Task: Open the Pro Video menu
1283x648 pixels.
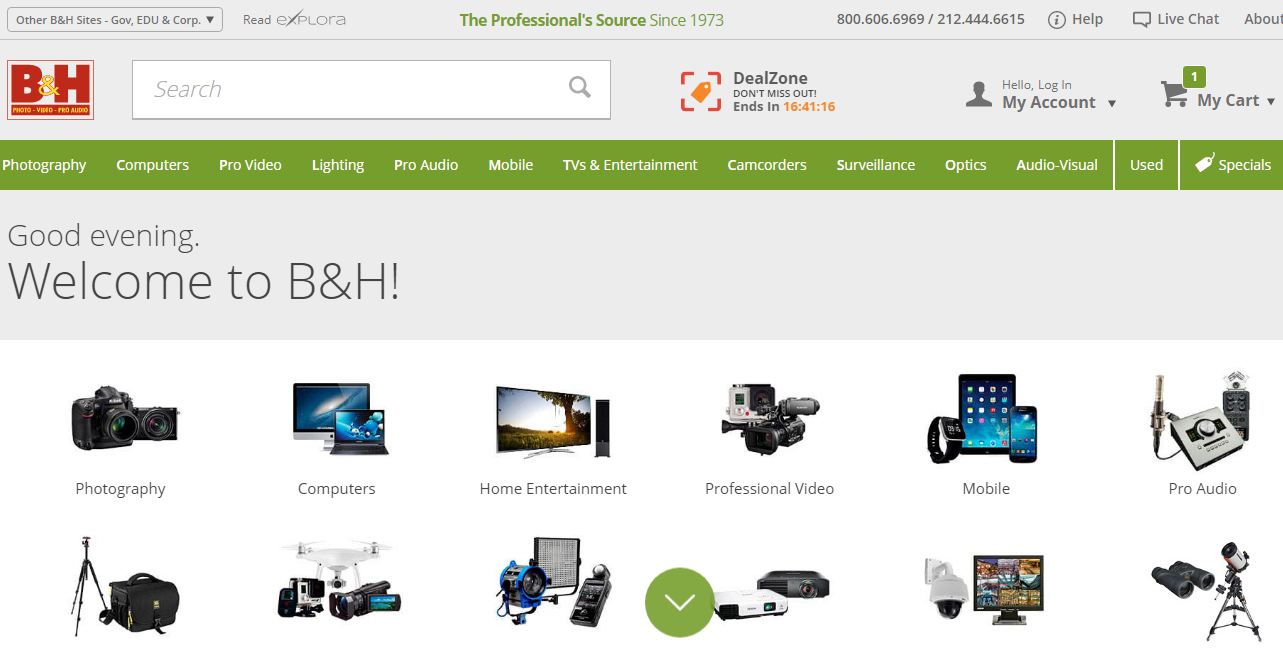Action: coord(250,165)
